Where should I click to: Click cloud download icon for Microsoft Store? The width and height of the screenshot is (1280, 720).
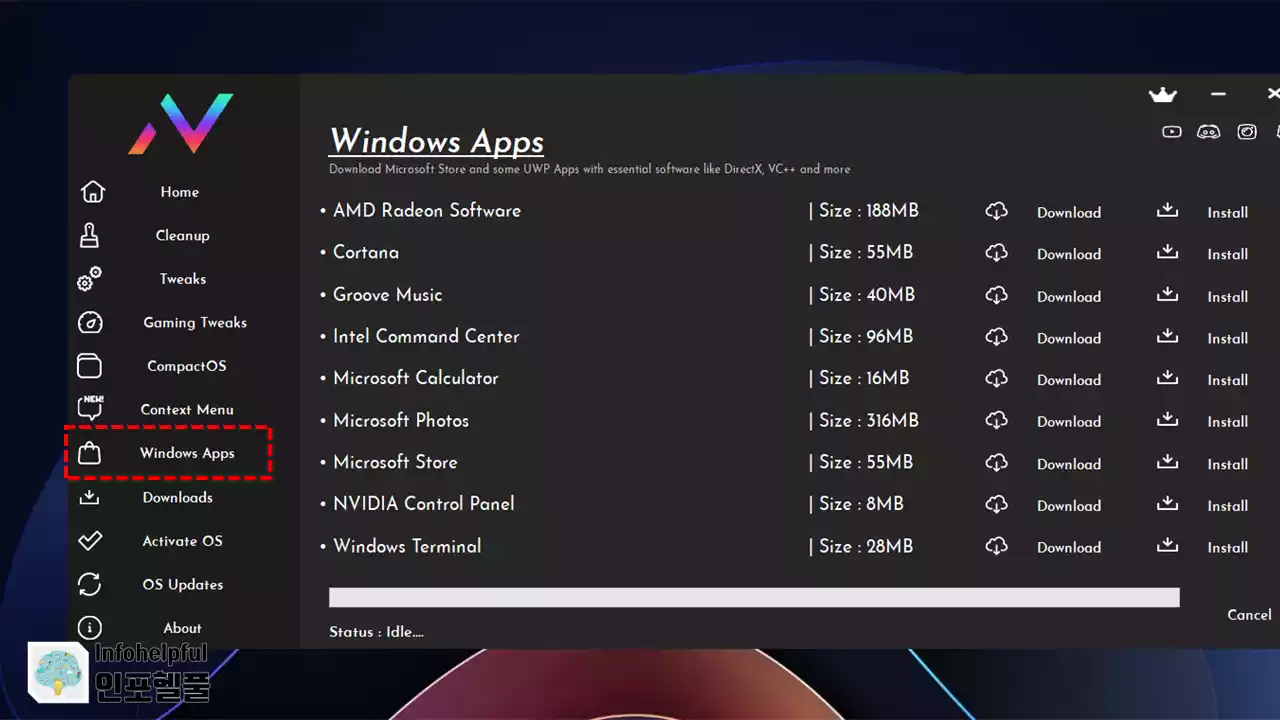point(996,463)
